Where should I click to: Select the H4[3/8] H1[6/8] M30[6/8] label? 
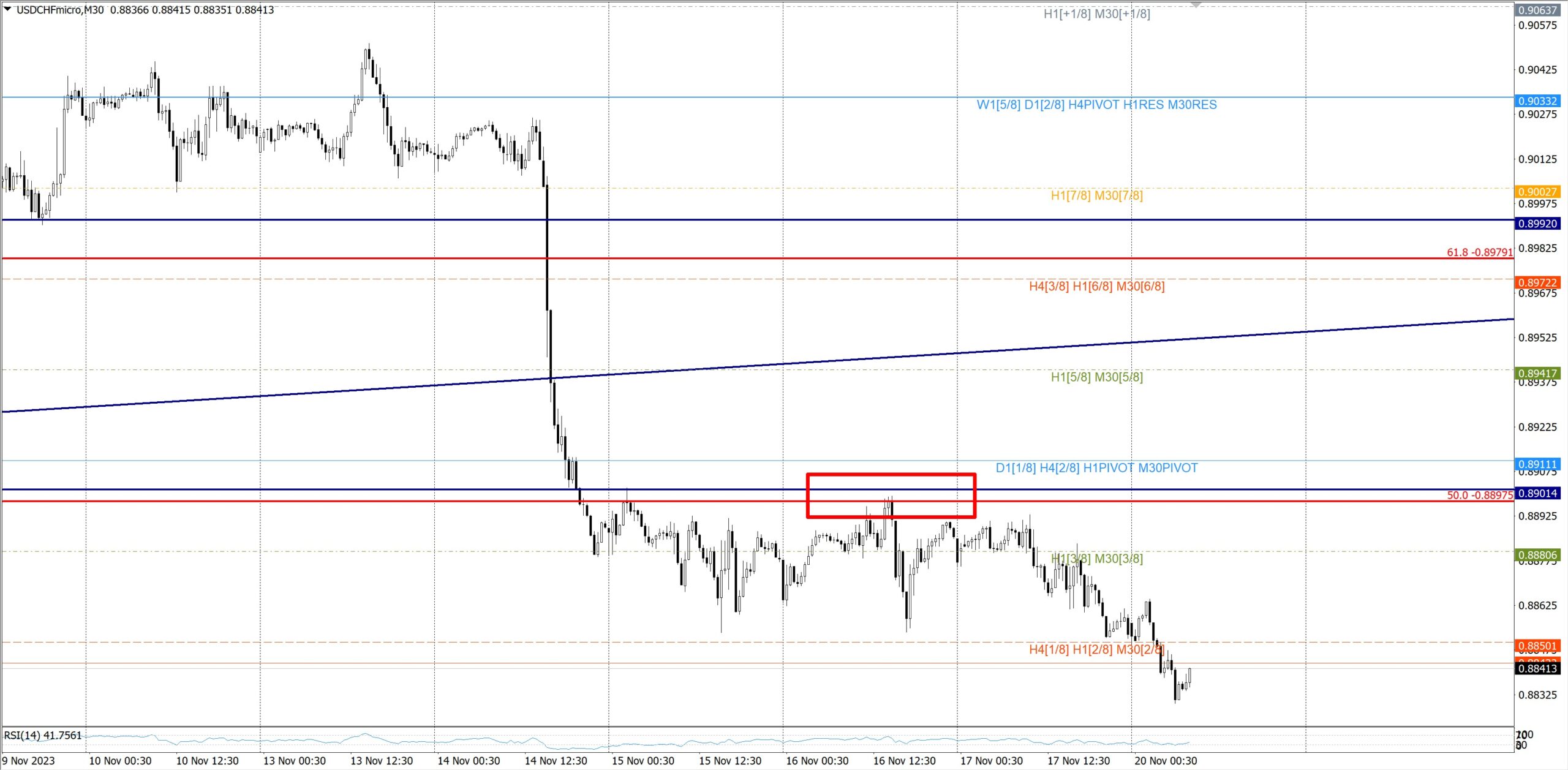coord(1096,286)
